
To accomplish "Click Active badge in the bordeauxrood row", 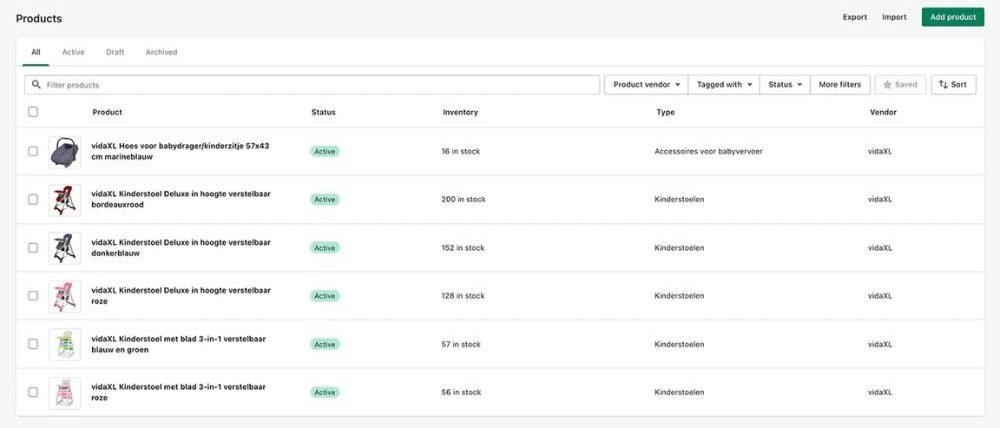I will tap(325, 200).
